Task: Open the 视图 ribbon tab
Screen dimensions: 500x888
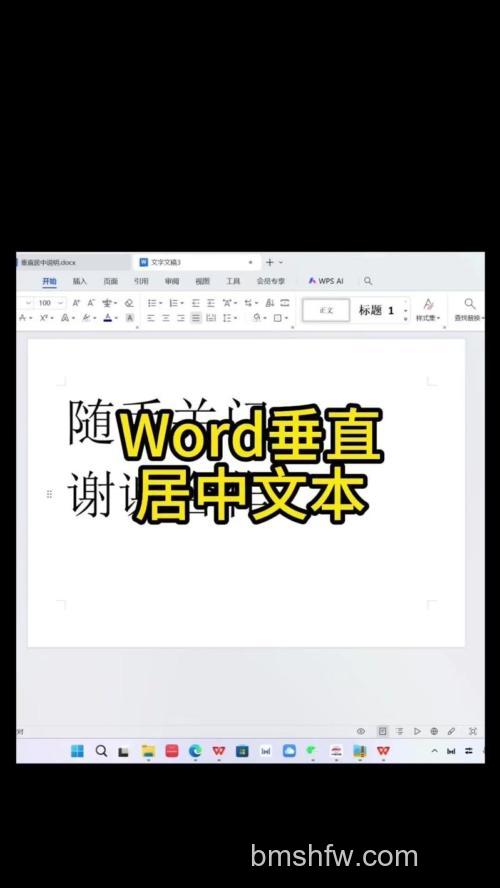Action: (203, 281)
